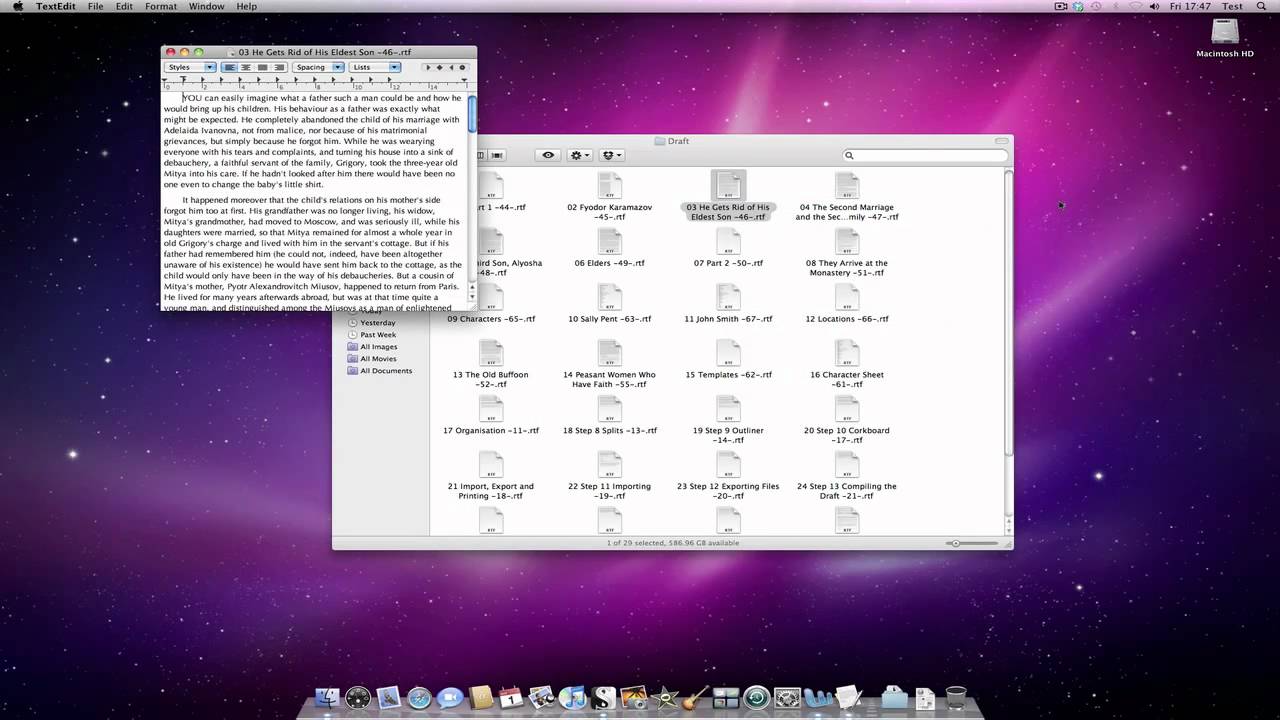
Task: Choose left tab stop marker in ruler toolbar
Action: pyautogui.click(x=428, y=67)
